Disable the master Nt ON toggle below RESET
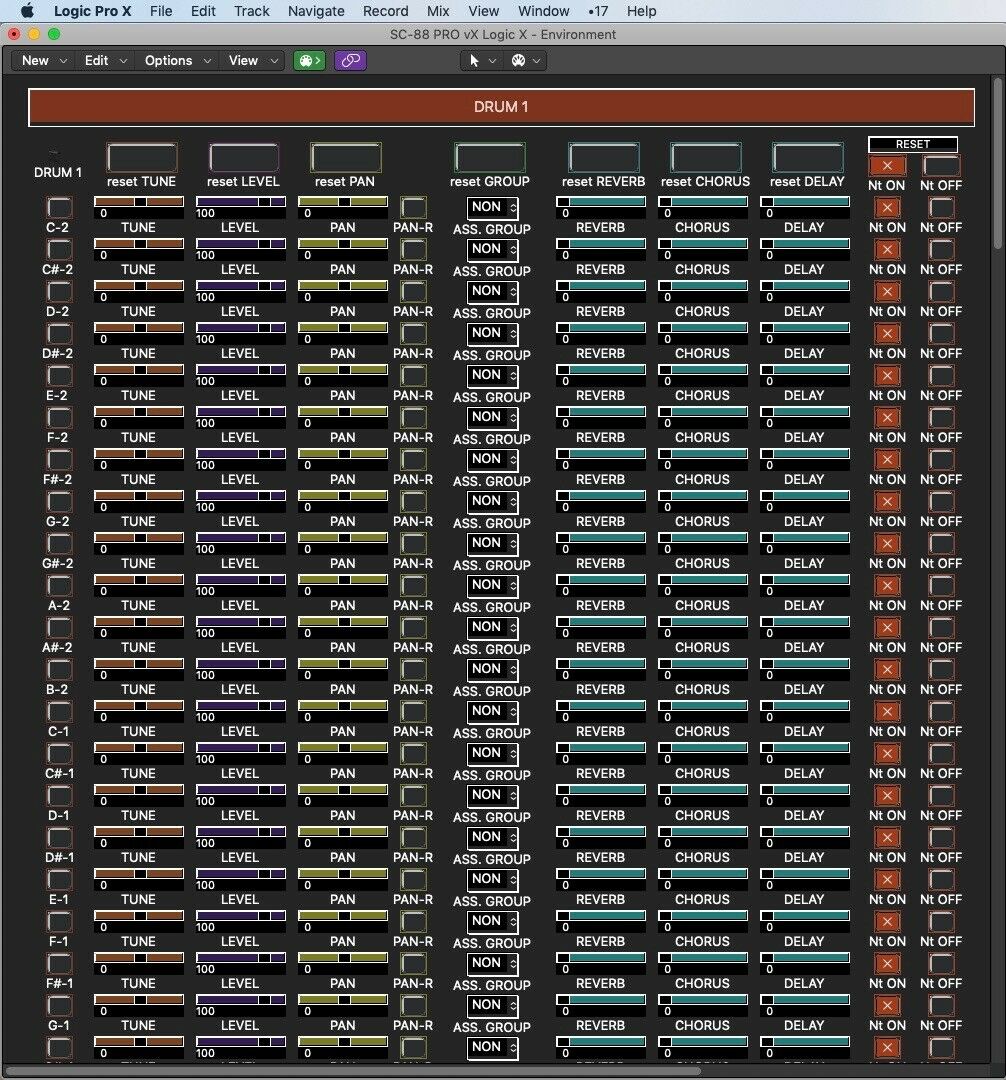Viewport: 1006px width, 1080px height. [888, 166]
